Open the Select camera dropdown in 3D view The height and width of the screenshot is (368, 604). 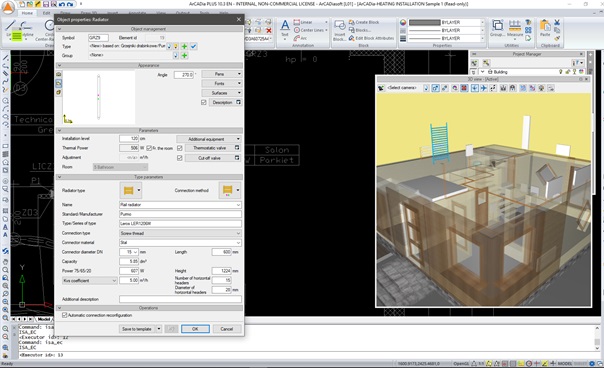tap(403, 88)
